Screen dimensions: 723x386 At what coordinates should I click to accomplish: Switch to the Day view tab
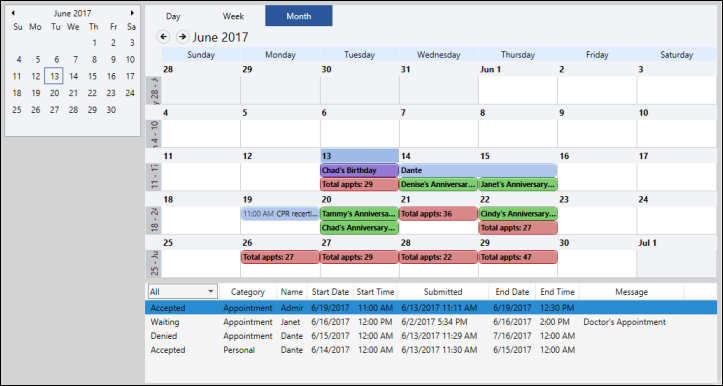(x=173, y=16)
